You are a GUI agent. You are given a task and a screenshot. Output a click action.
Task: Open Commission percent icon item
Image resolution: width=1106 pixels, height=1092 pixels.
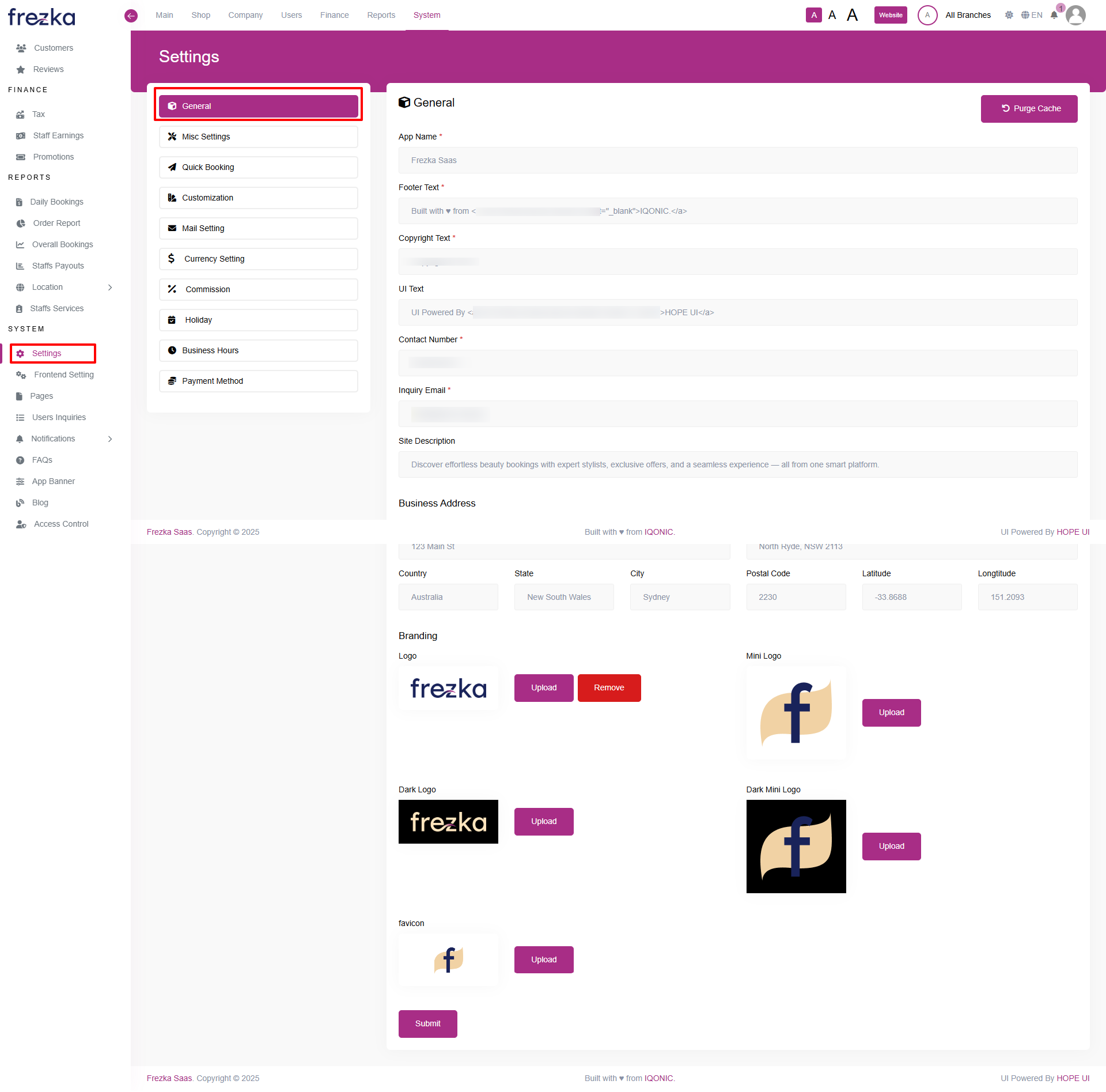pos(172,289)
